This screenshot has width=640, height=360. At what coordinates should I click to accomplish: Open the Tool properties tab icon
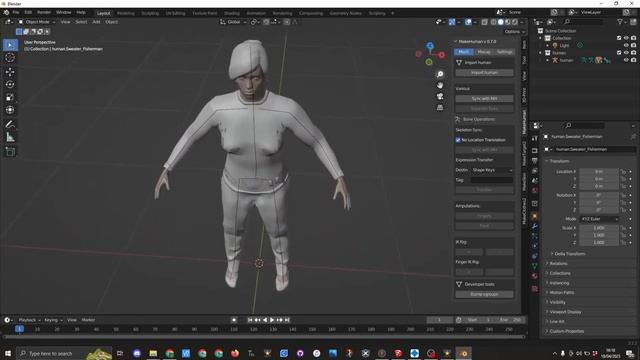click(535, 139)
